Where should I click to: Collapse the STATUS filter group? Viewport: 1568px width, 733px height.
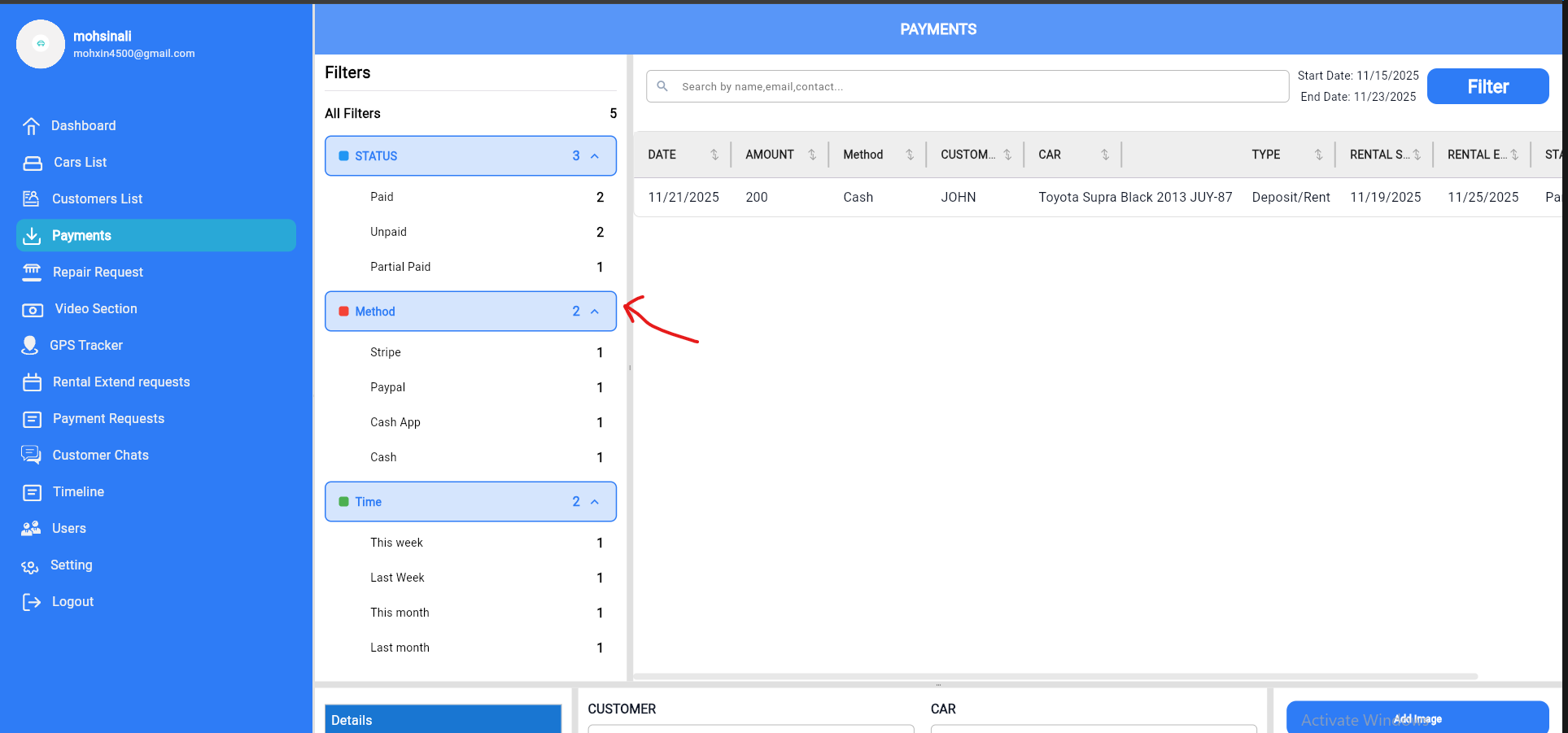[595, 156]
